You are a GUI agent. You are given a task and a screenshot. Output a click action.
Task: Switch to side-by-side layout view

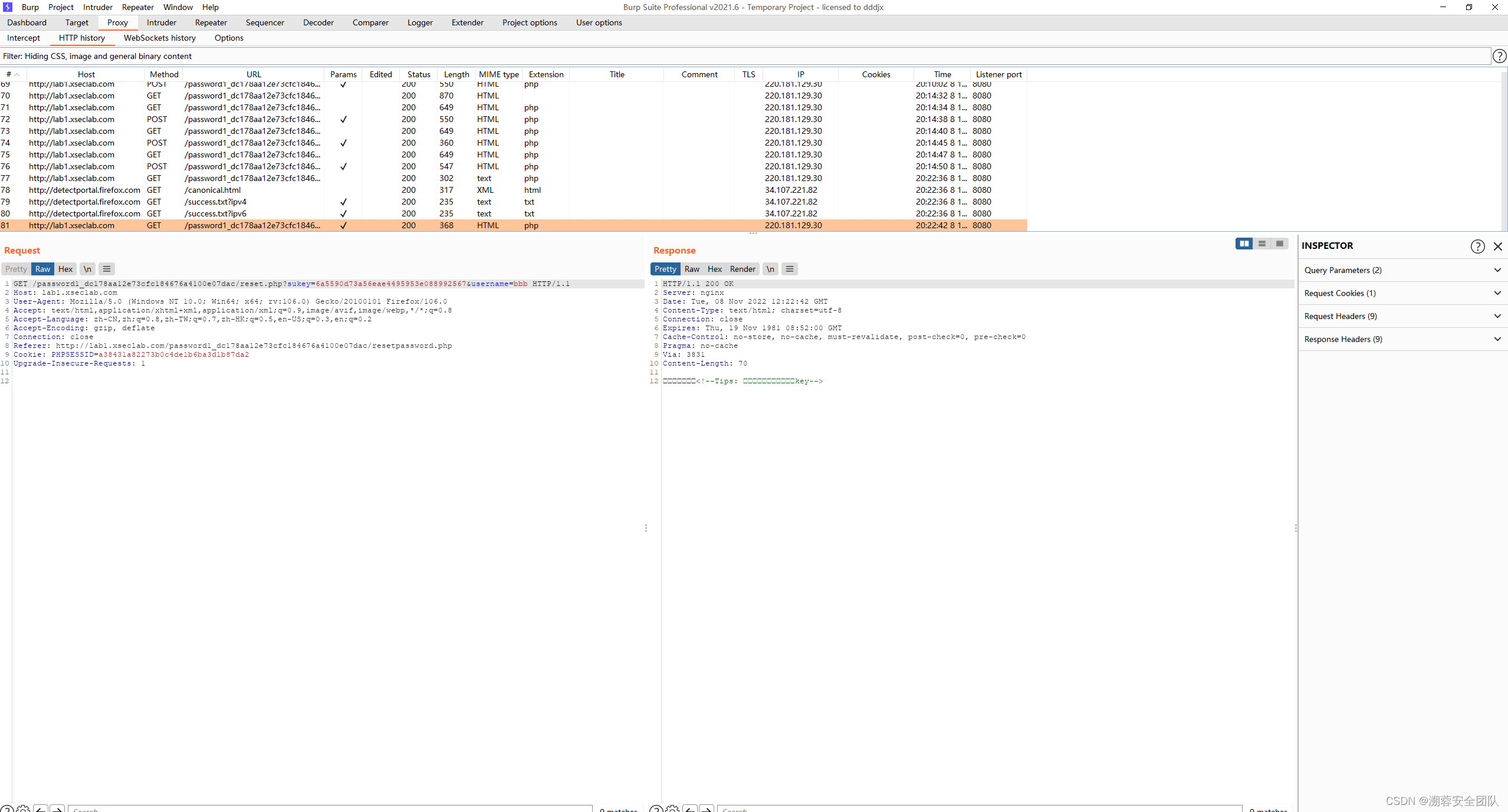point(1244,244)
